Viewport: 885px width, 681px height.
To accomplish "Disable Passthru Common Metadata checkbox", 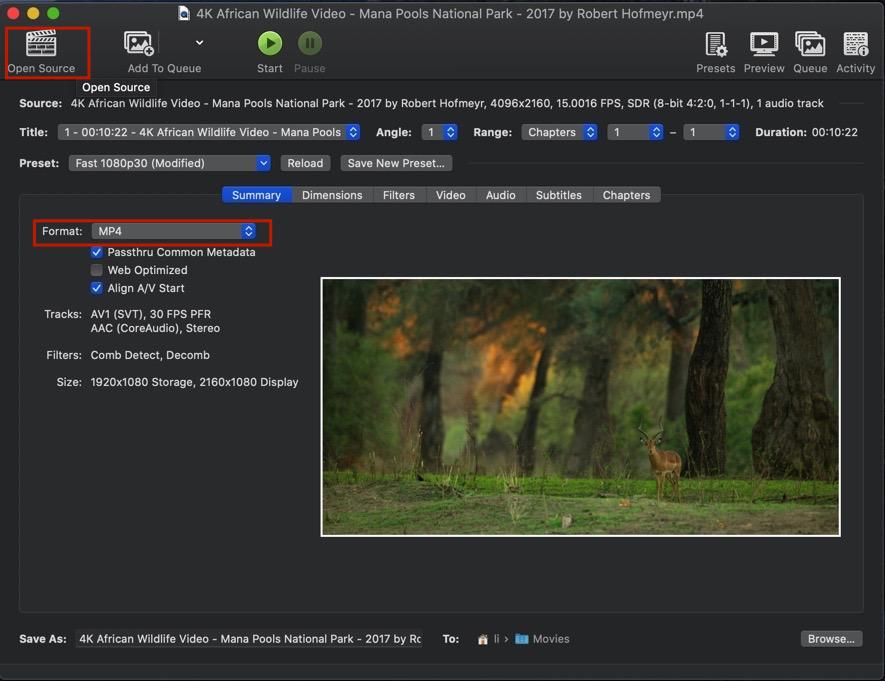I will click(97, 252).
